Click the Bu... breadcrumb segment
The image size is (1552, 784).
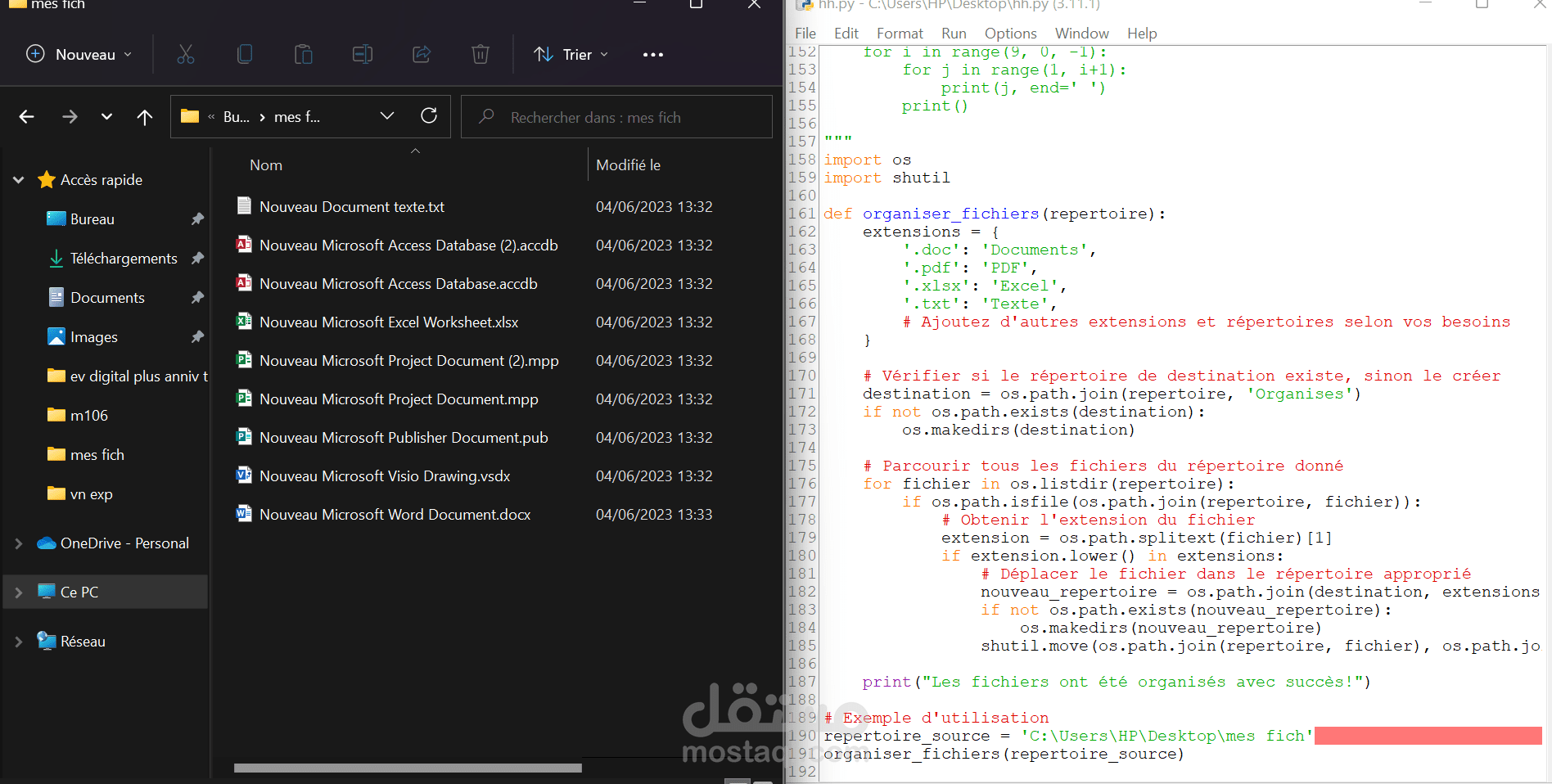pos(237,117)
